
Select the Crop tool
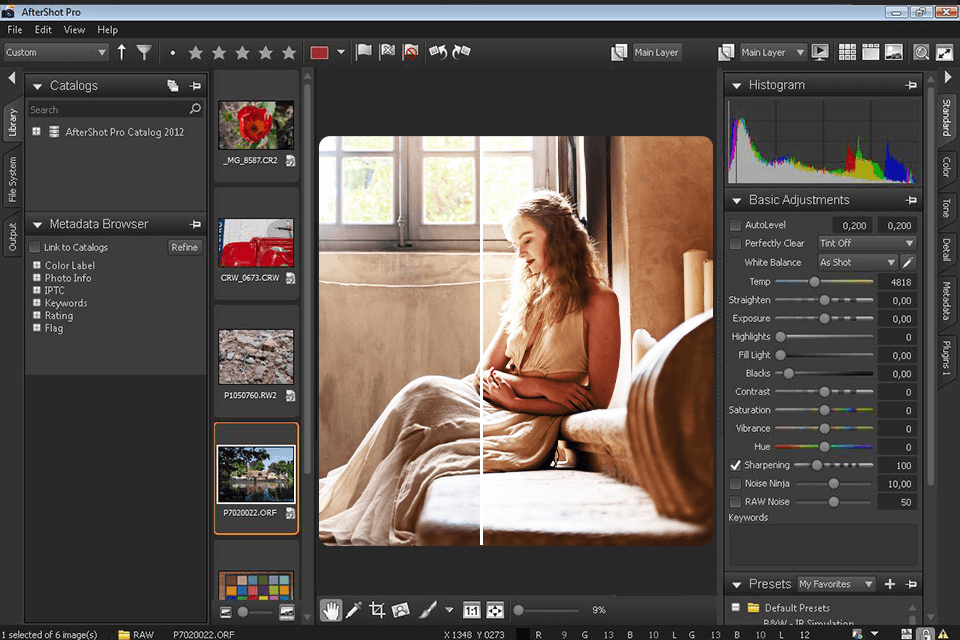[377, 609]
